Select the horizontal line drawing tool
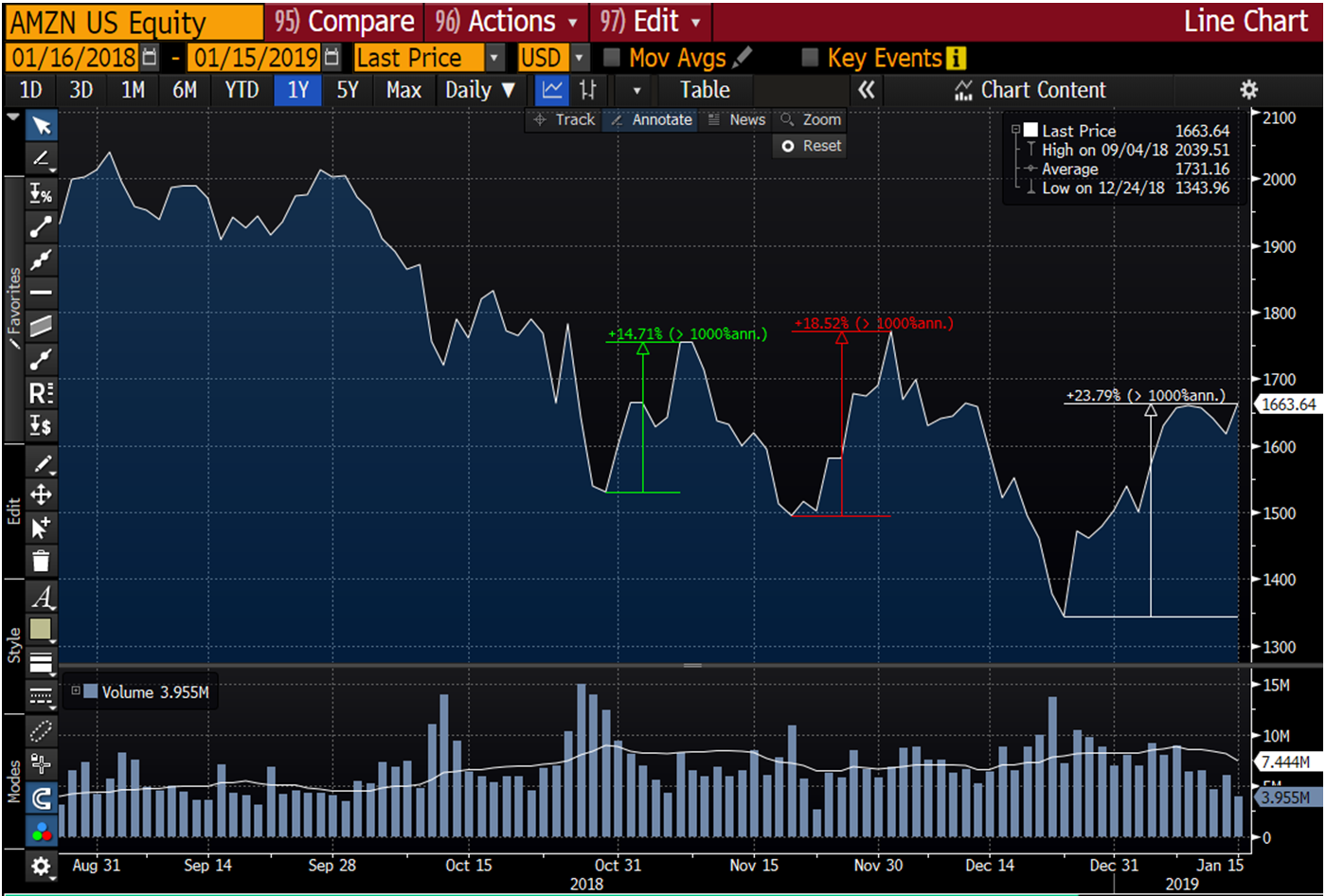The image size is (1326, 896). pos(42,292)
